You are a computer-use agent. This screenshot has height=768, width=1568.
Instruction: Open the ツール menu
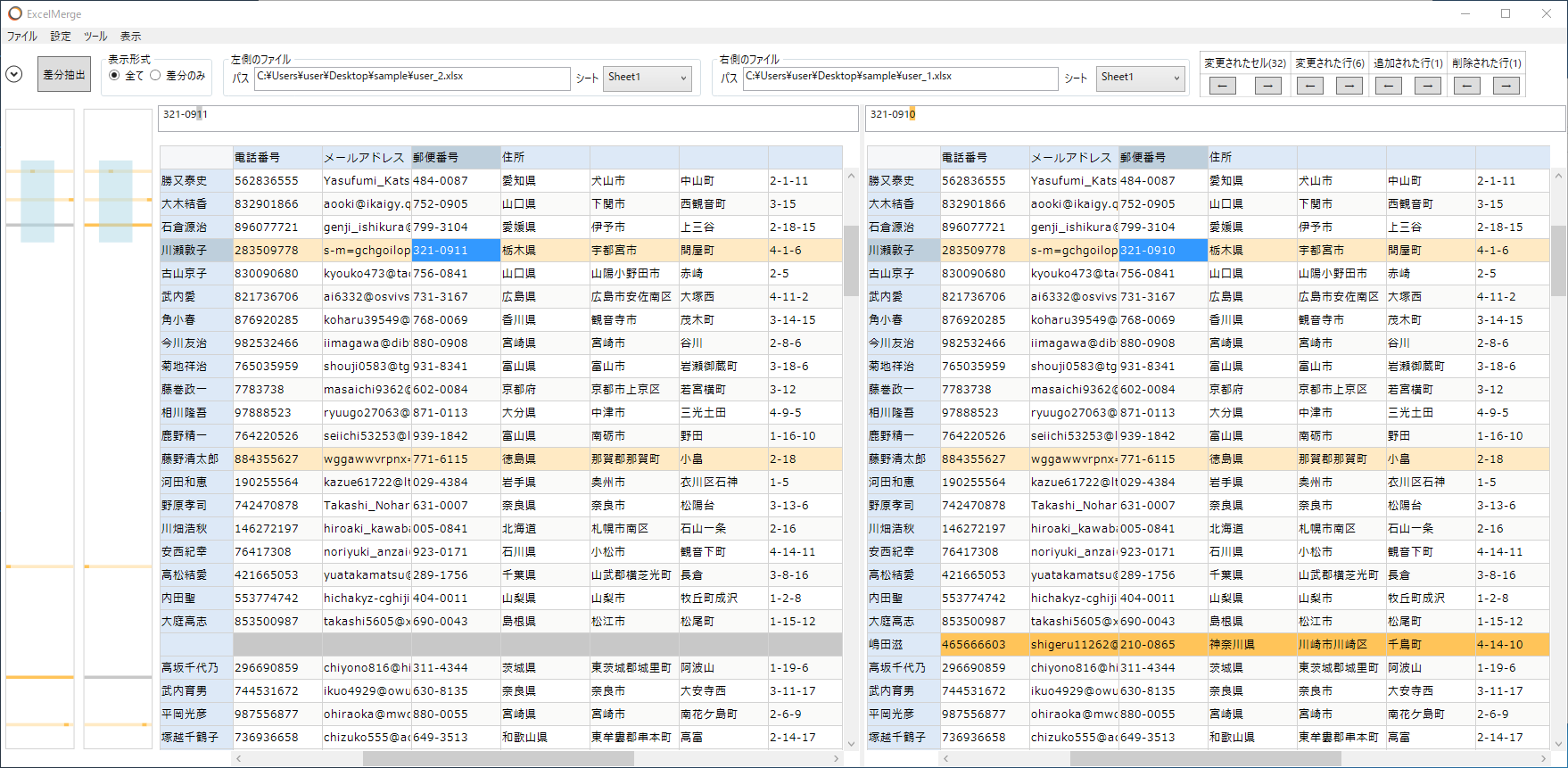point(95,37)
